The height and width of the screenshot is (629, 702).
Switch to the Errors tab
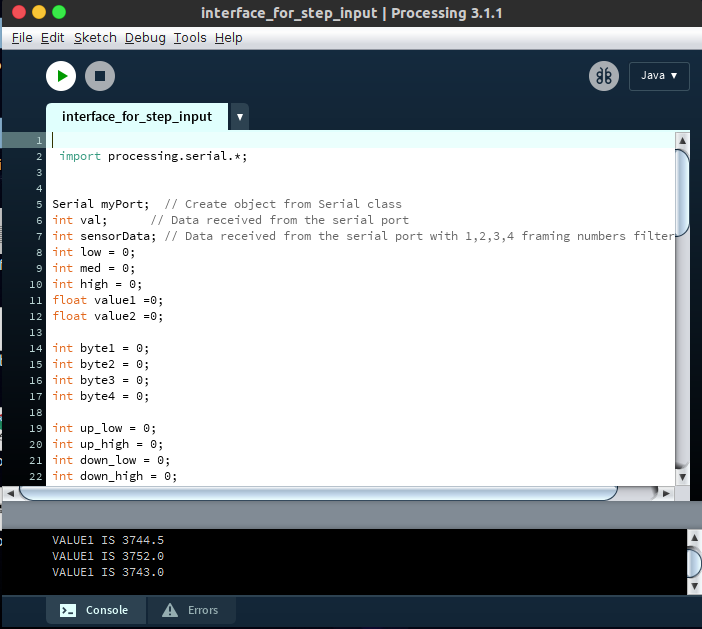191,610
